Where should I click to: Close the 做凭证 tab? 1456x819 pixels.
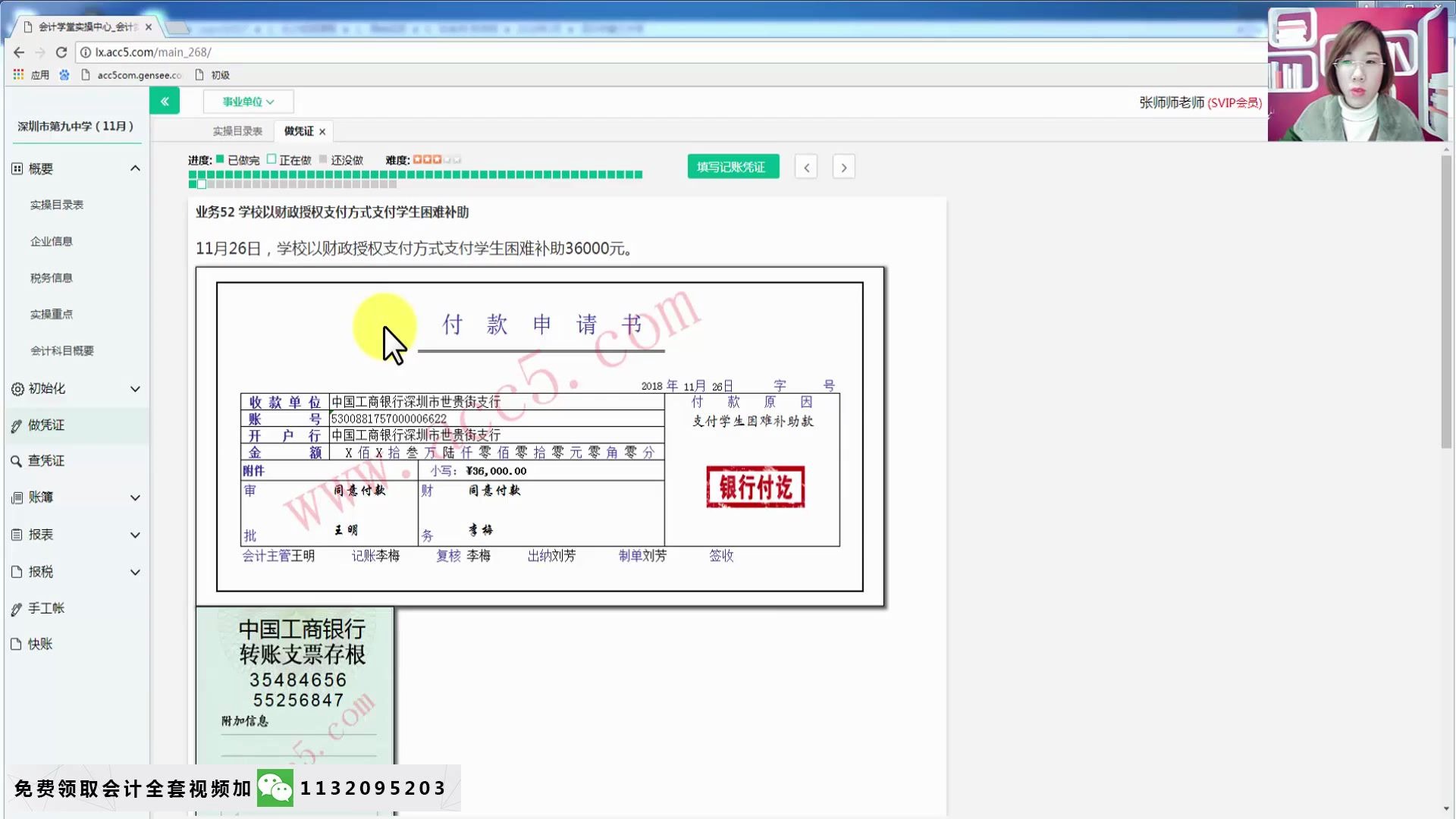pyautogui.click(x=322, y=132)
